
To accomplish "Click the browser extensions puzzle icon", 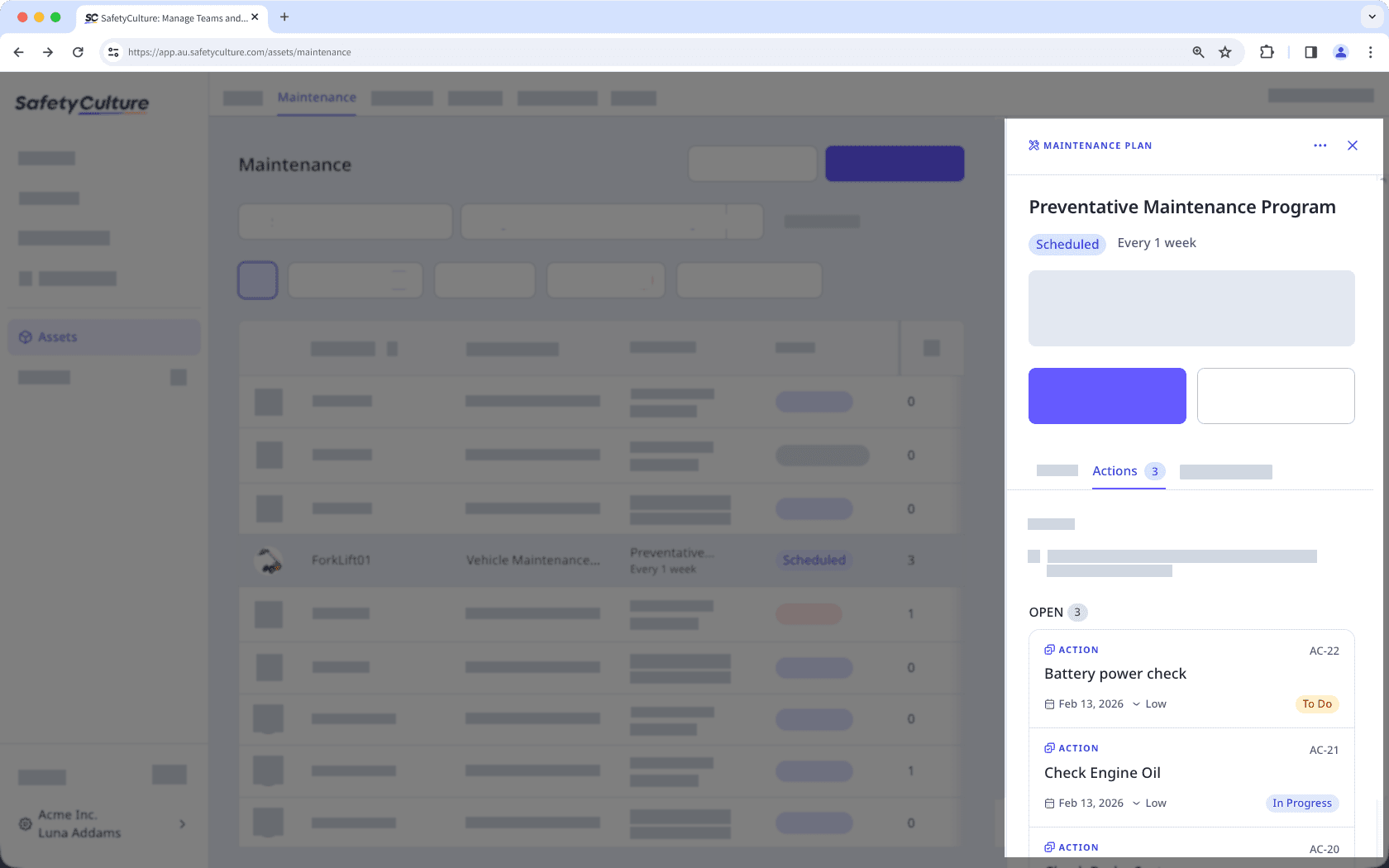I will [x=1267, y=51].
